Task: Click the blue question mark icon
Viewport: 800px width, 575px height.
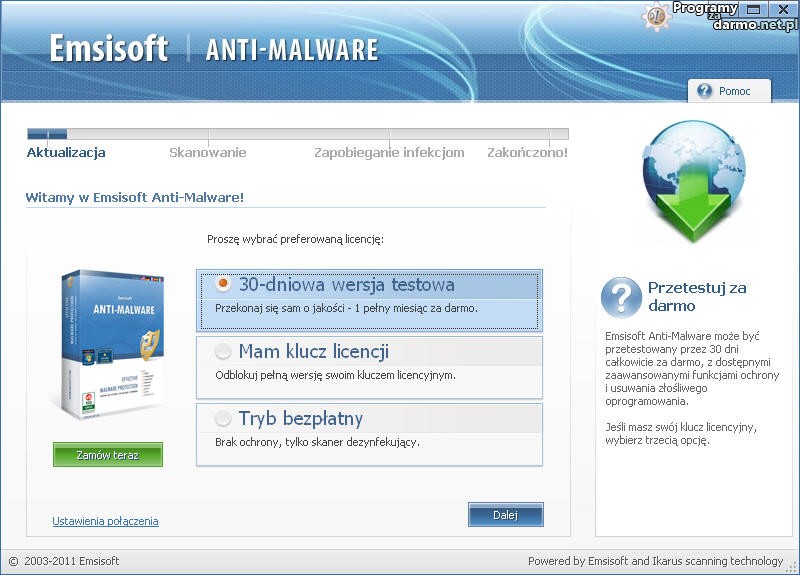Action: tap(621, 297)
